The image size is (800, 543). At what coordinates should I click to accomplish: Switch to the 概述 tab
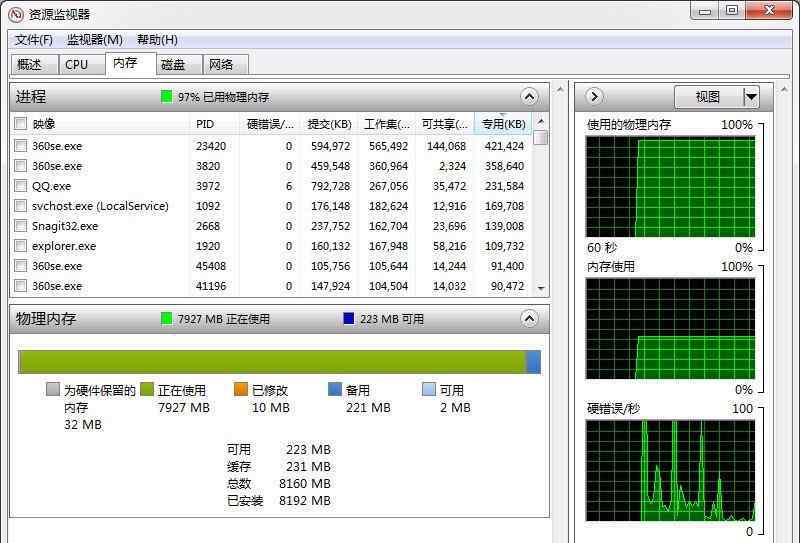coord(34,65)
